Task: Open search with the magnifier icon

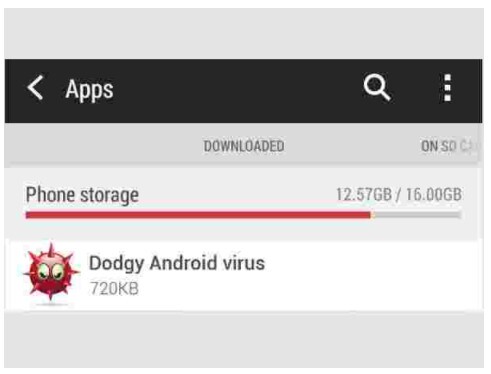Action: (x=377, y=87)
